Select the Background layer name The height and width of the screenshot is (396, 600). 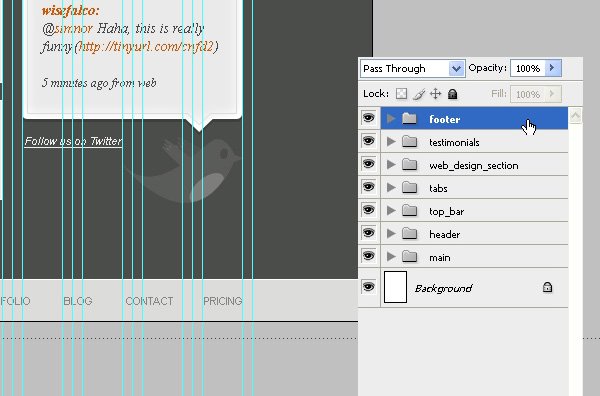[443, 288]
